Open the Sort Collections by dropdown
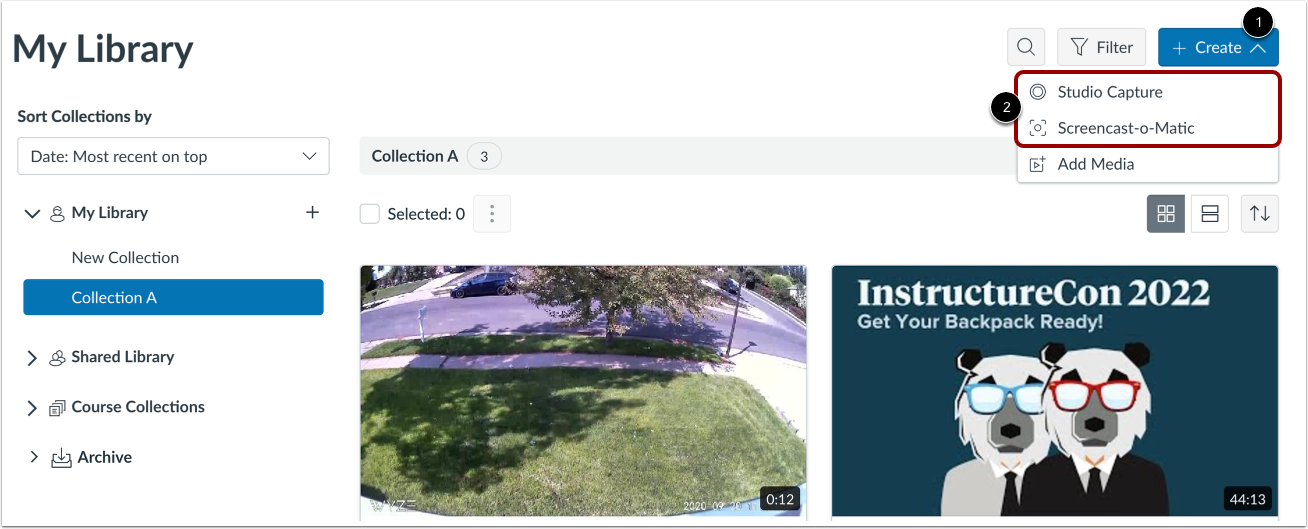 coord(173,157)
